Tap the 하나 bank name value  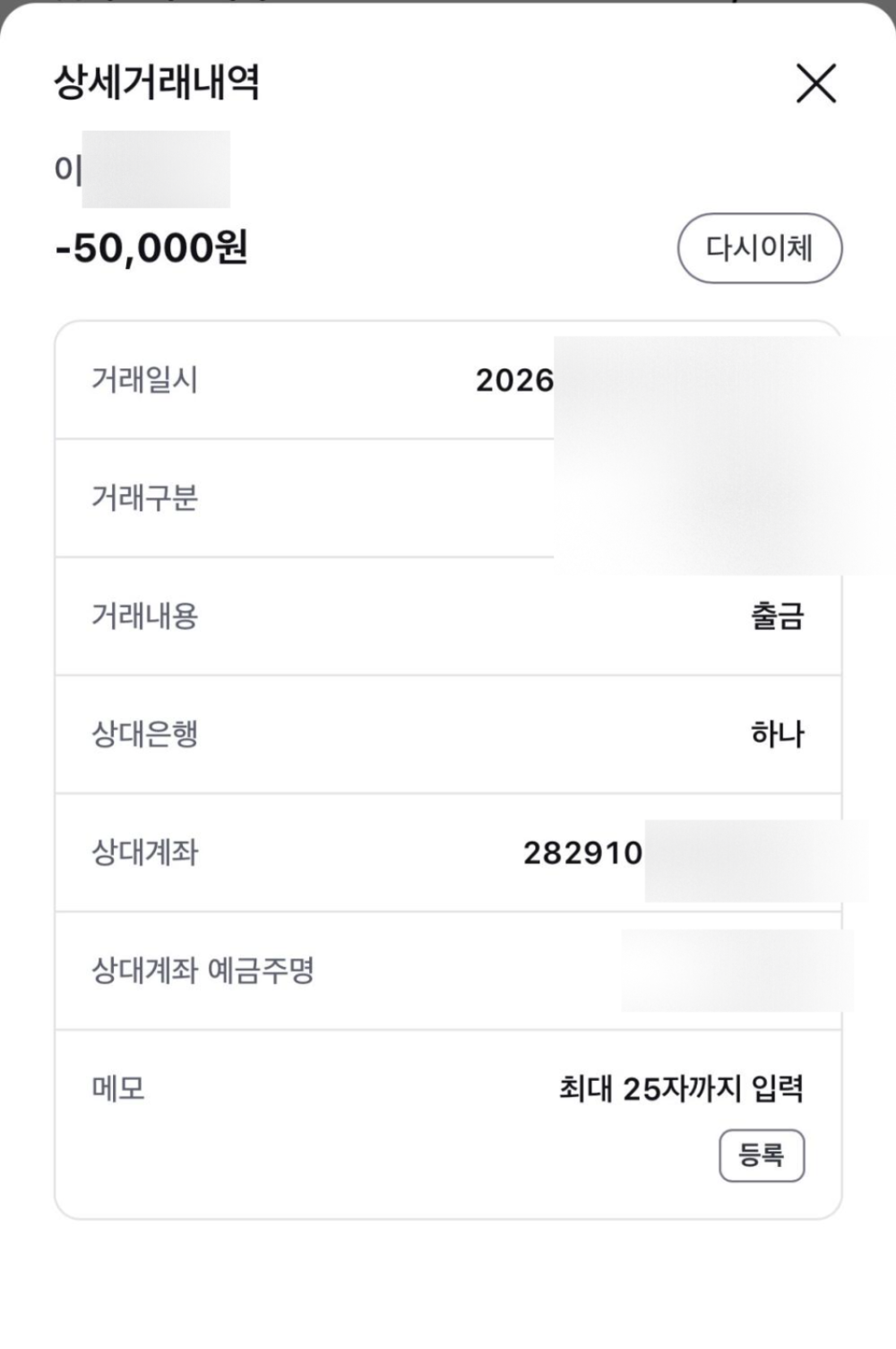tap(777, 735)
